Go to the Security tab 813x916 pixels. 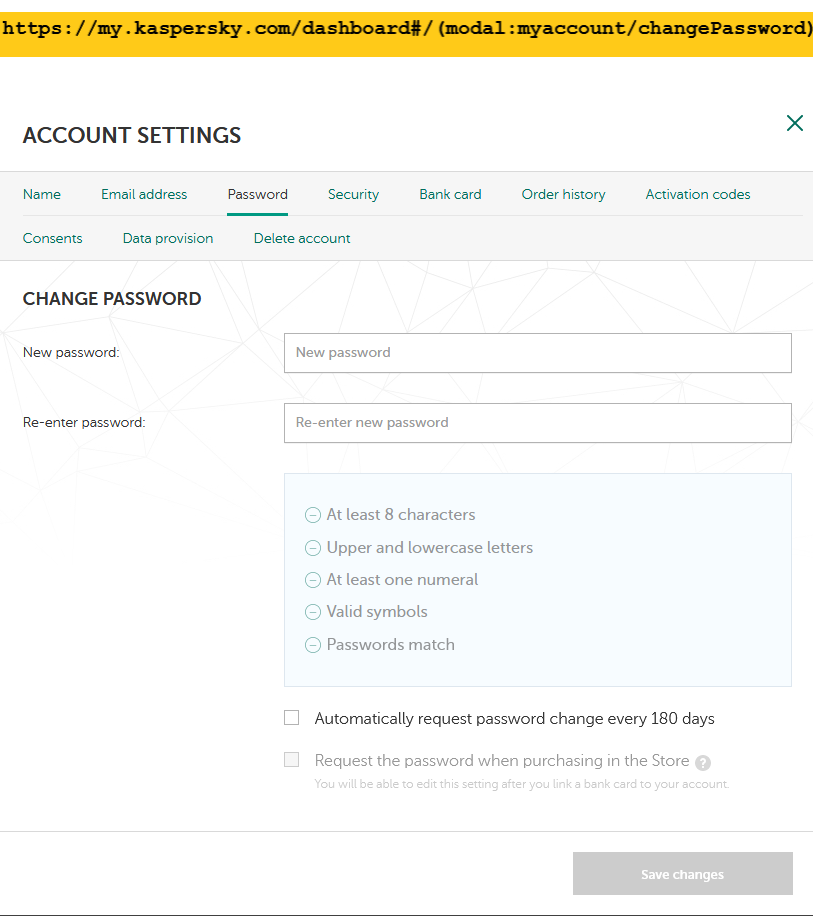(353, 194)
